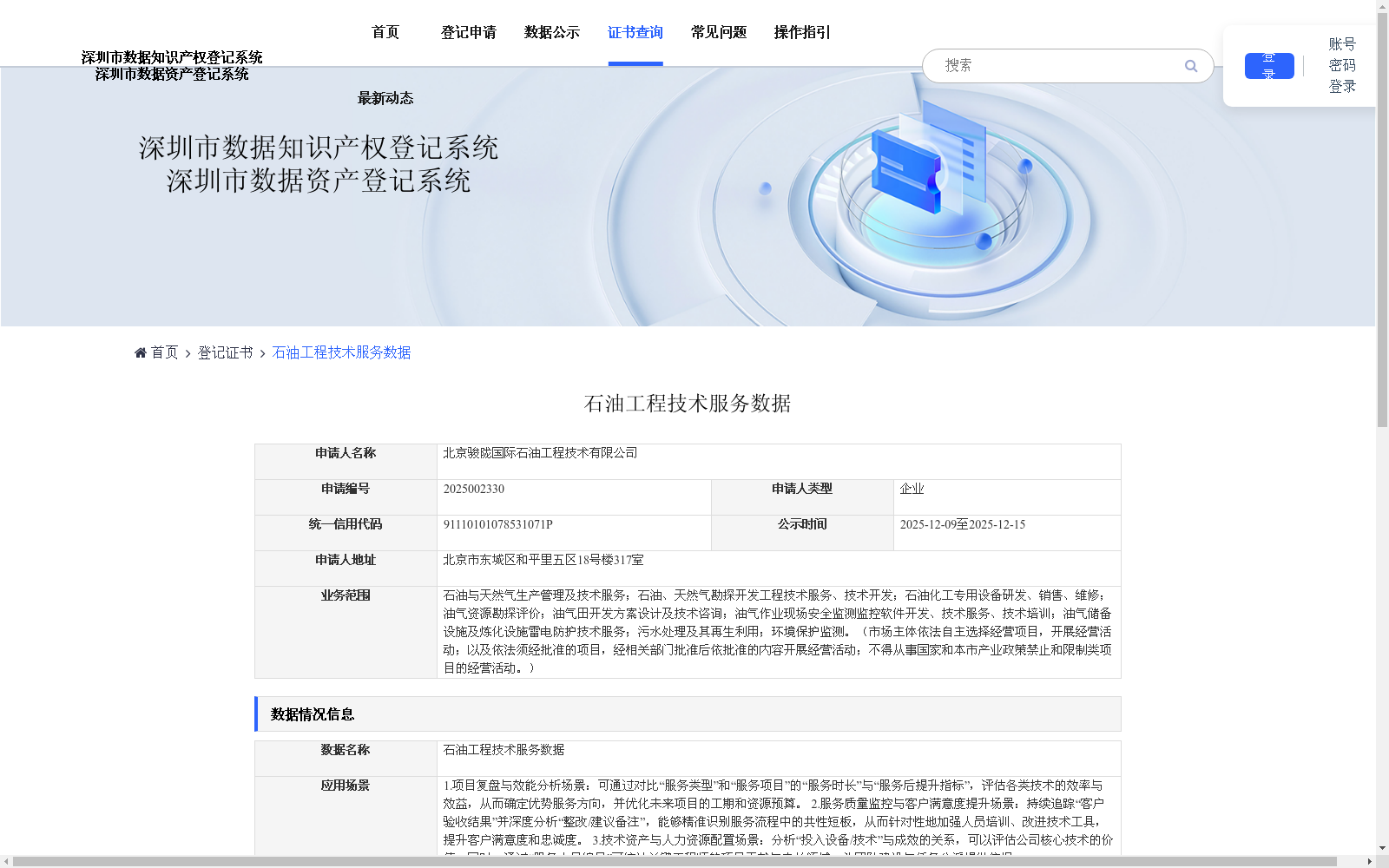Viewport: 1389px width, 868px height.
Task: Click 登记证书 breadcrumb link
Action: click(x=225, y=352)
